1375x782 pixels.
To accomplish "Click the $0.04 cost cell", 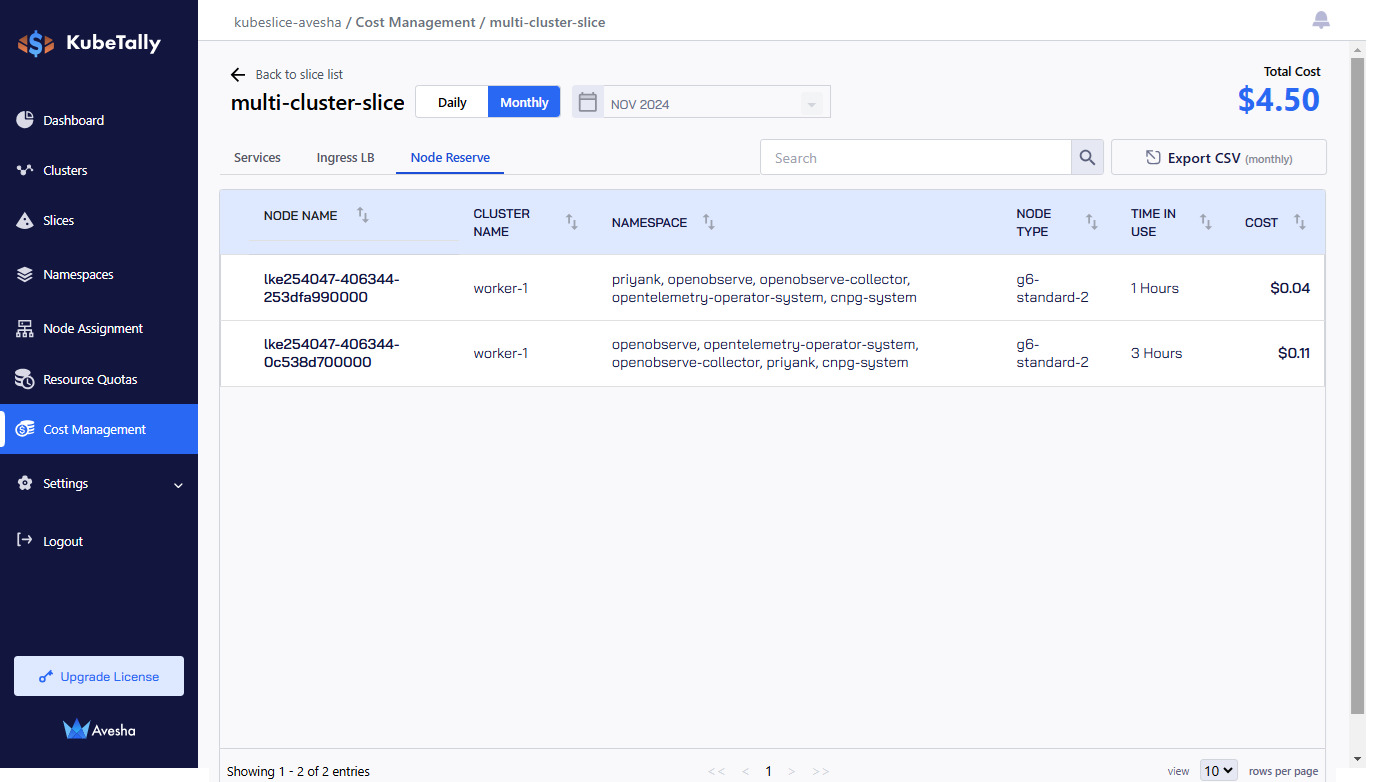I will click(x=1290, y=288).
